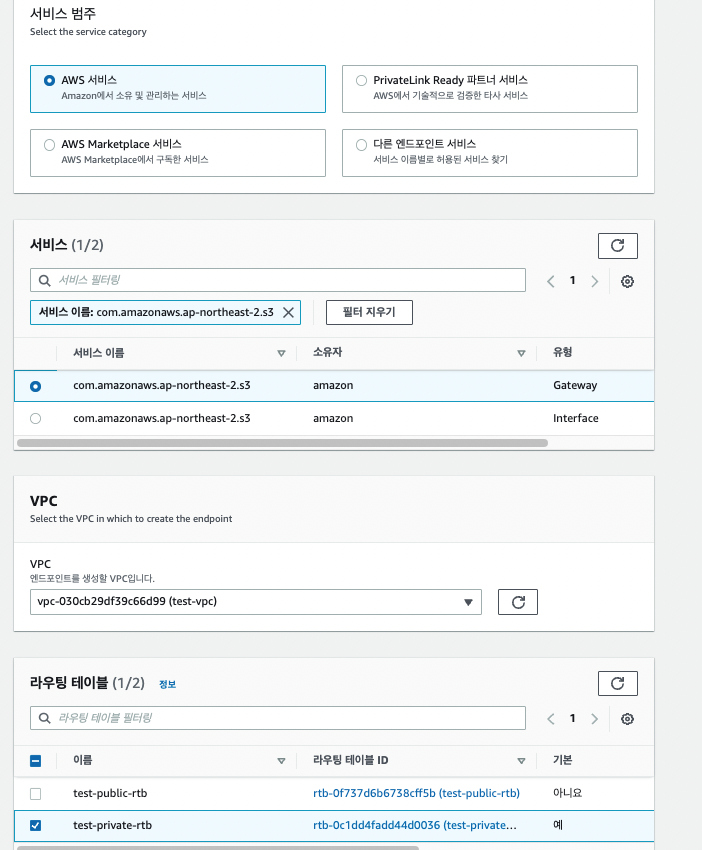Check the test-public-rtb routing table

[x=35, y=794]
